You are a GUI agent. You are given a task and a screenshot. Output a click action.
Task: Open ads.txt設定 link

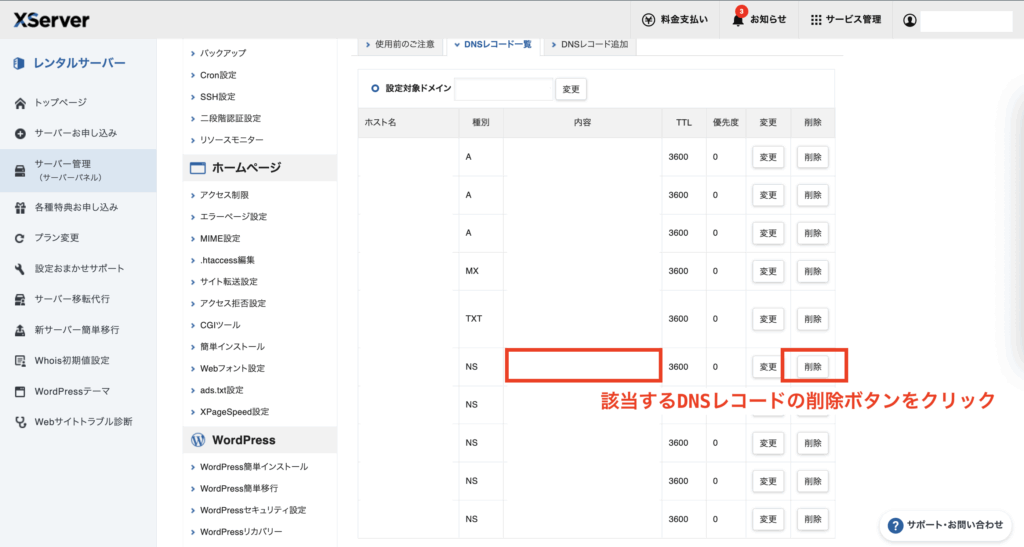coord(221,390)
